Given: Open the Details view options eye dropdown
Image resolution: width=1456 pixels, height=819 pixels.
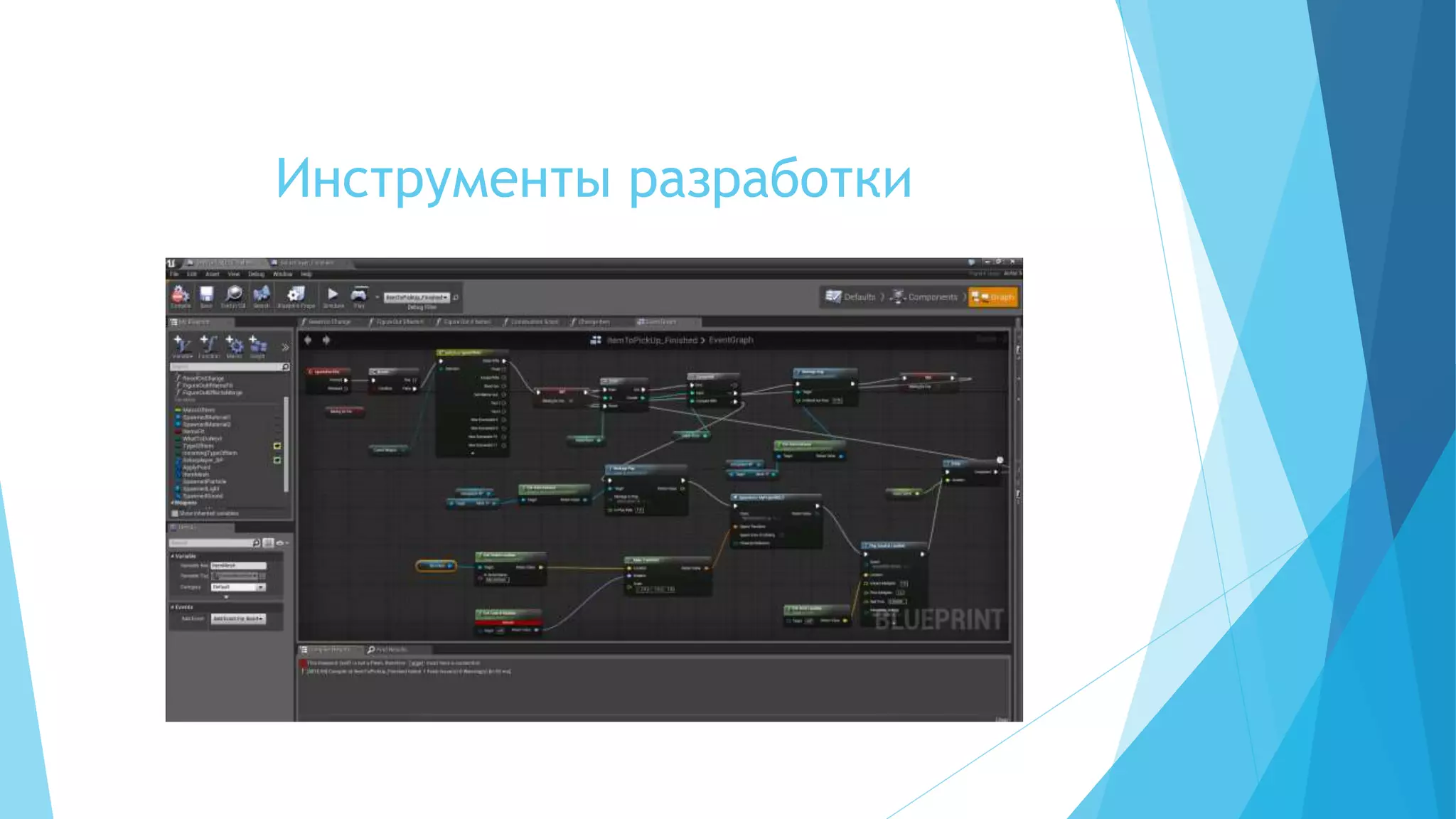Looking at the screenshot, I should coord(282,542).
